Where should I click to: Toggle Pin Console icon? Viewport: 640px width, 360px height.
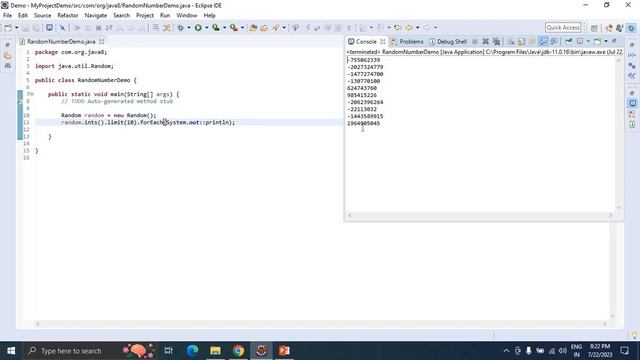569,41
